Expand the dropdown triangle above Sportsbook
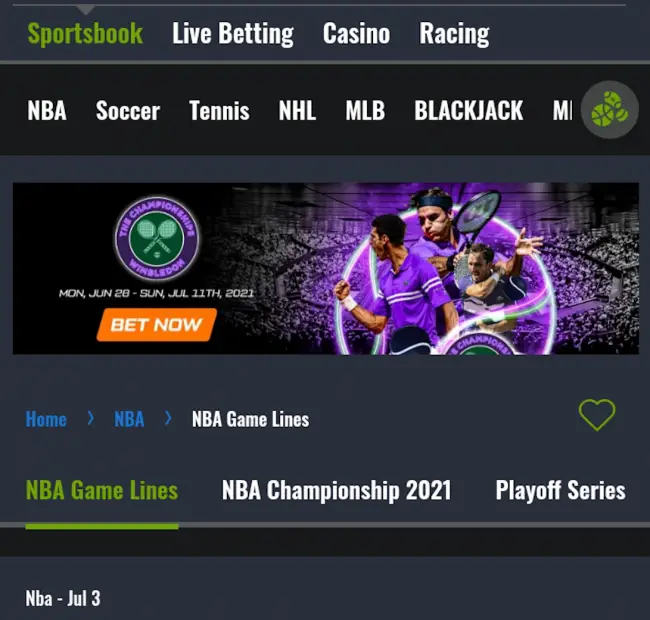 tap(86, 10)
